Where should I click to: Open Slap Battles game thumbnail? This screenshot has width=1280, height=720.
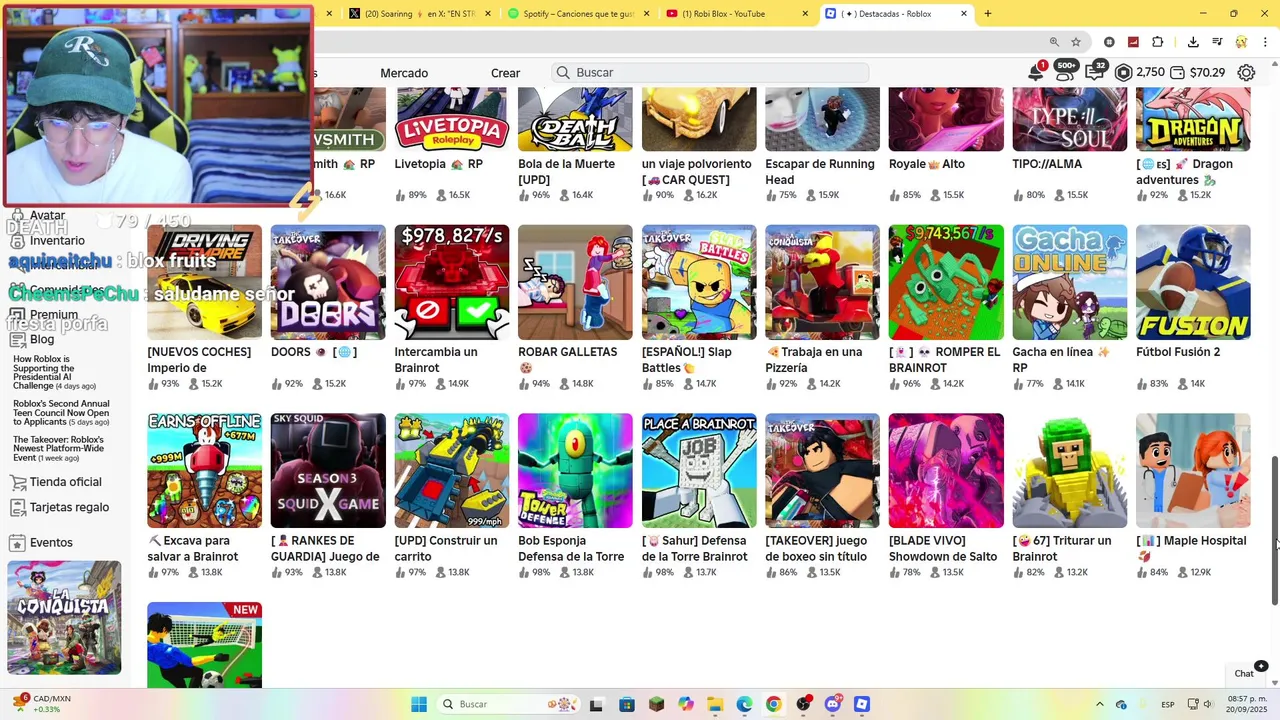pos(699,282)
